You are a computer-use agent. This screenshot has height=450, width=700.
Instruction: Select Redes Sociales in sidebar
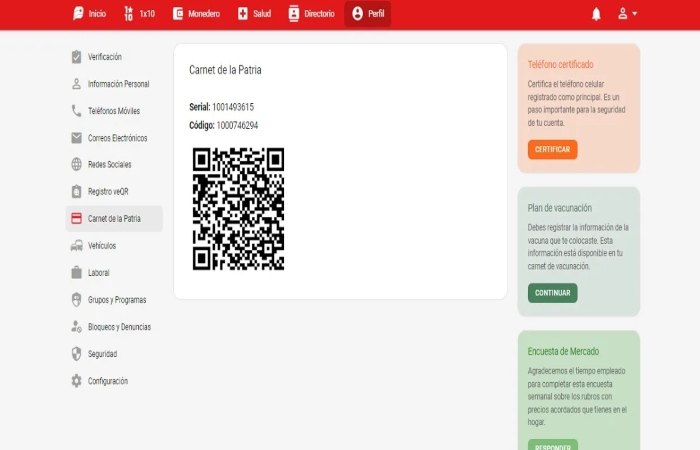pyautogui.click(x=109, y=164)
